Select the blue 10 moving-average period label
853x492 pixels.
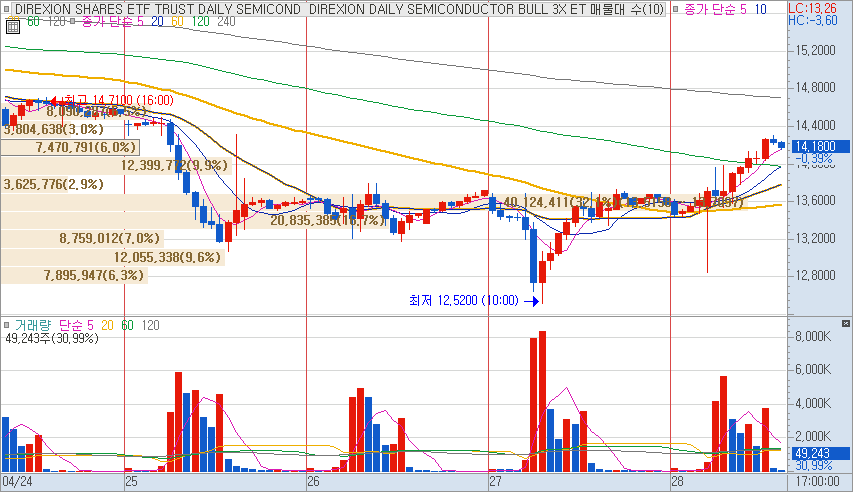(x=760, y=9)
